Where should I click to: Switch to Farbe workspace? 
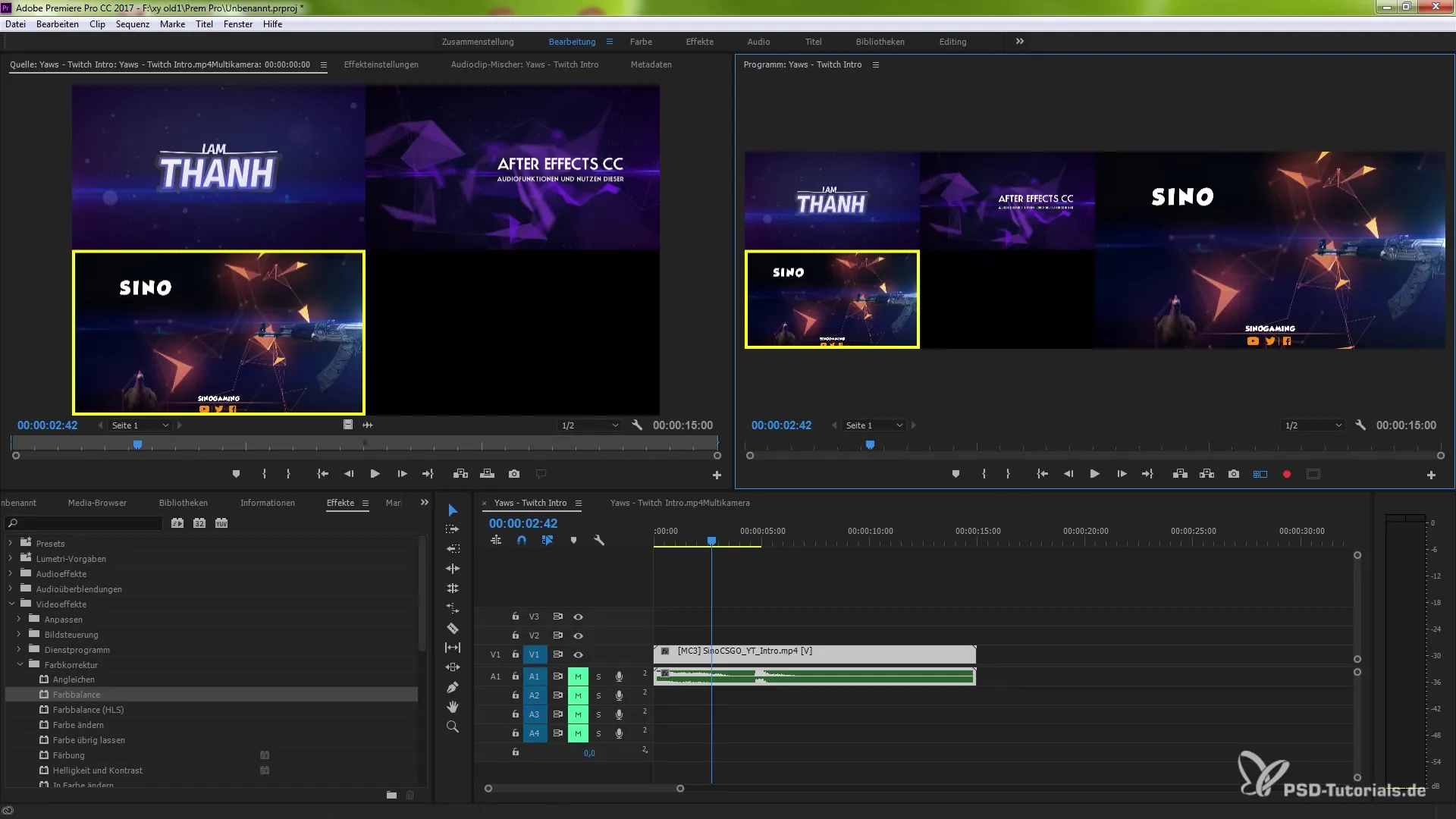pyautogui.click(x=641, y=42)
